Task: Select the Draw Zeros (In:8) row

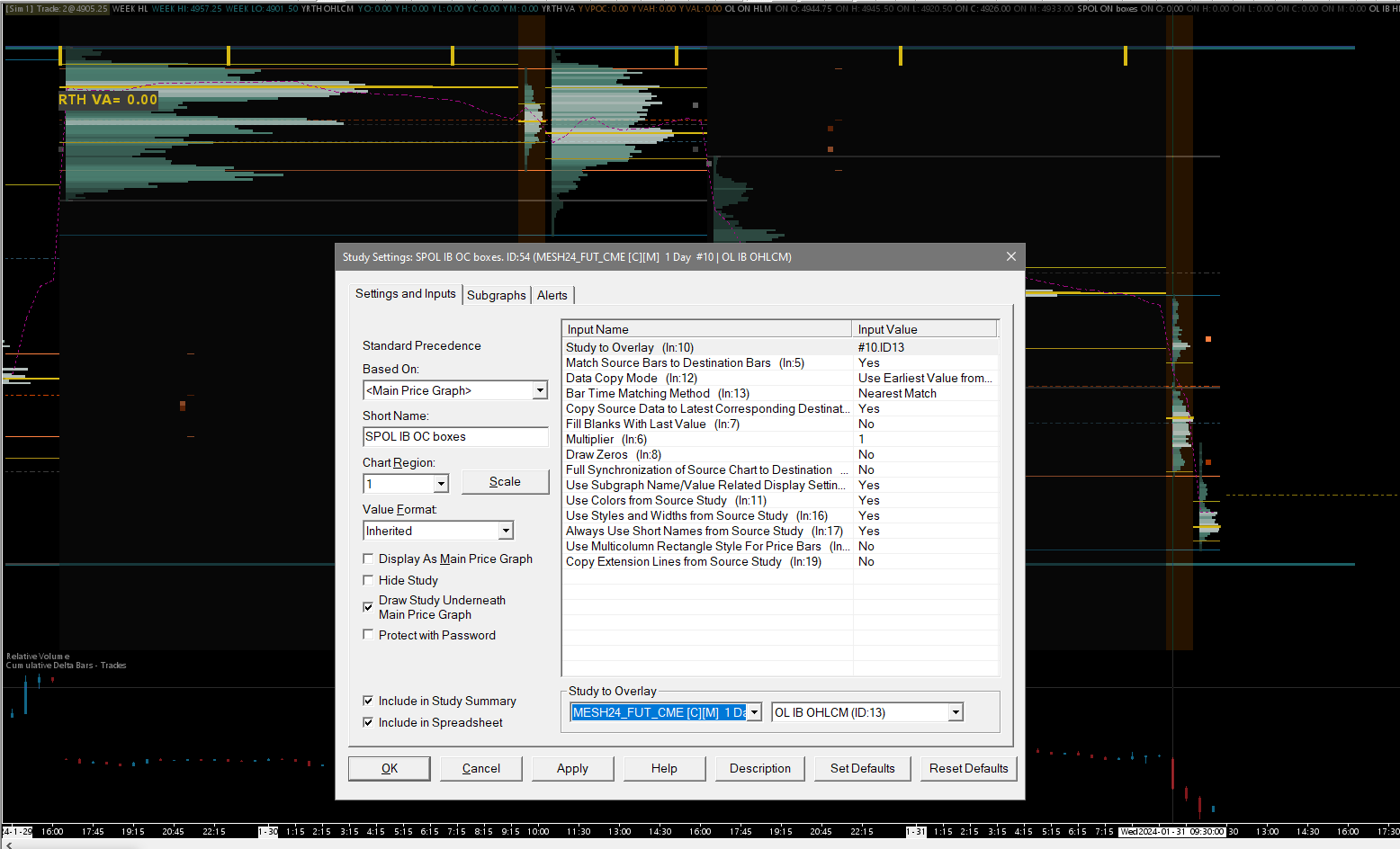Action: click(x=780, y=454)
